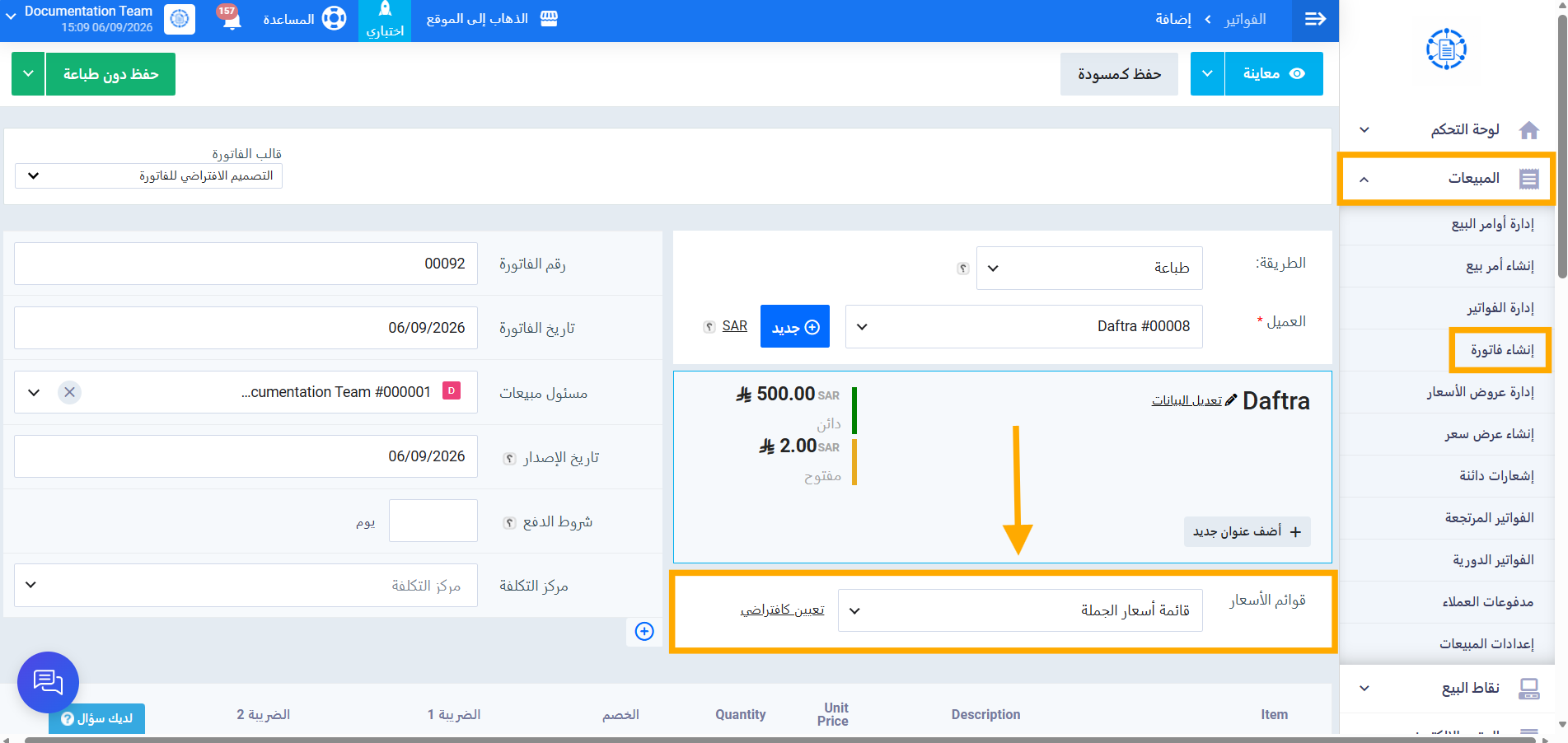Screen dimensions: 1568x743
Task: Click the حفظ كمسودة button
Action: (1119, 74)
